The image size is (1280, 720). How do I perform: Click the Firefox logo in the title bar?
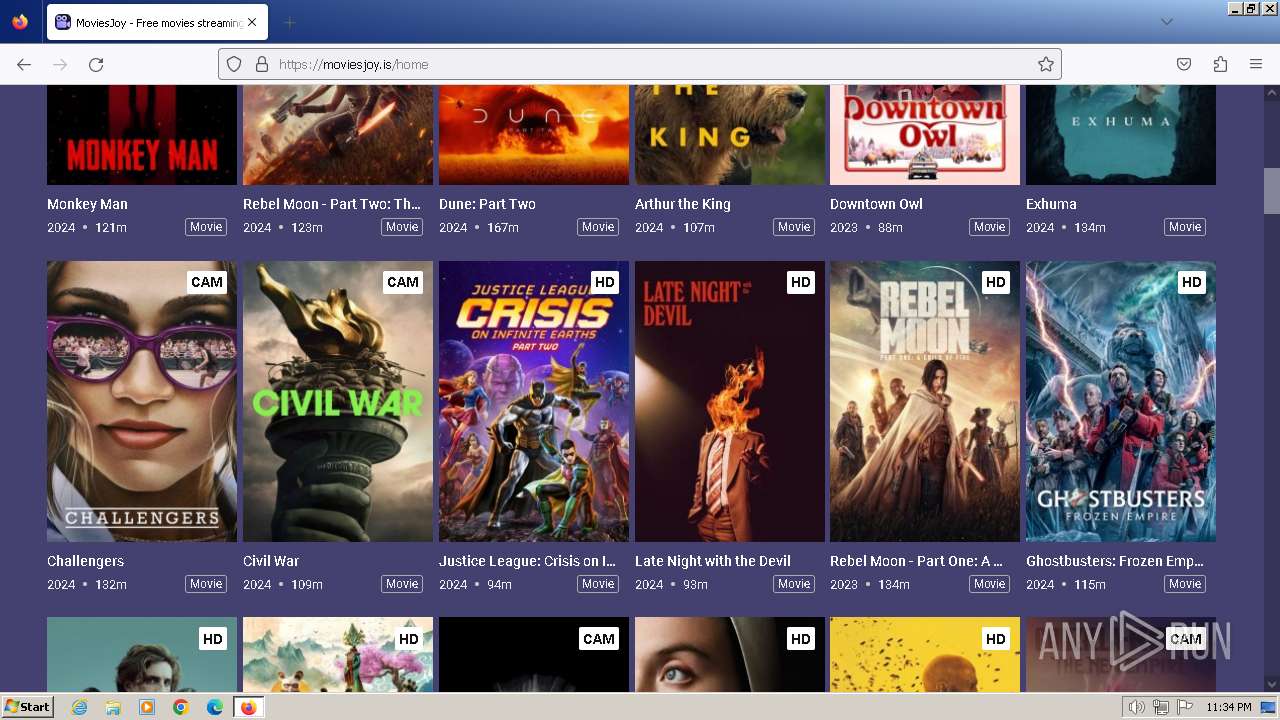[20, 22]
